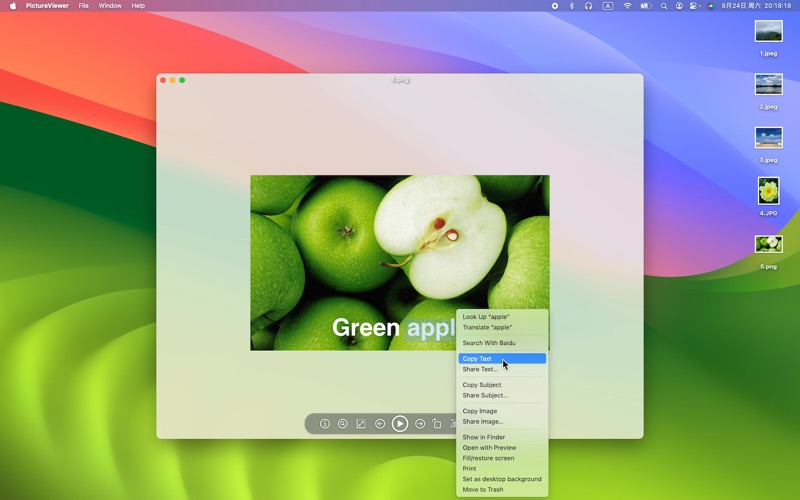This screenshot has height=500, width=800.
Task: Click the image info icon in toolbar
Action: pos(325,424)
